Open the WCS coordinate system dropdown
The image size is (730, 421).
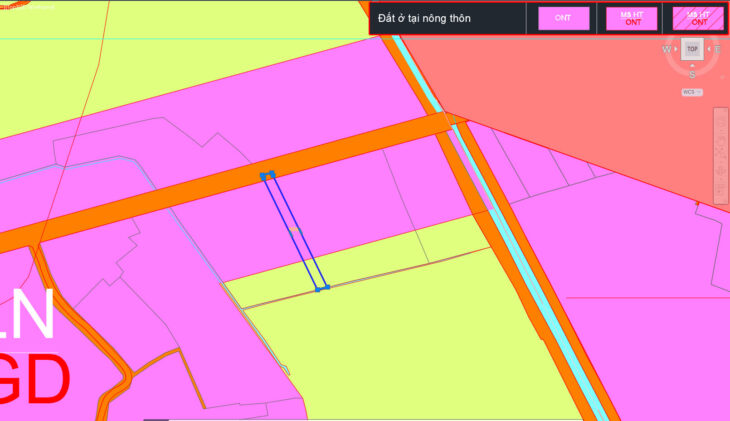(x=691, y=92)
